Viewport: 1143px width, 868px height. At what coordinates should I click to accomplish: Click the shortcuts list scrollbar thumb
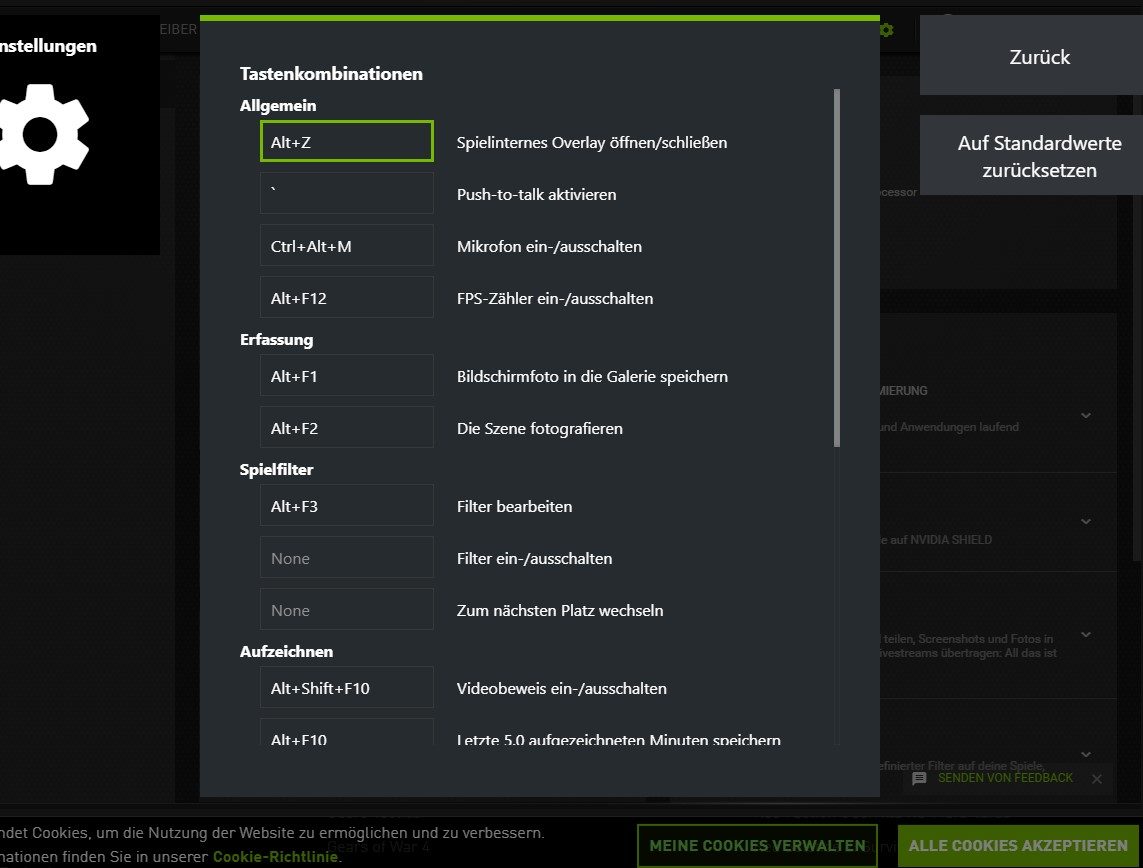click(837, 267)
